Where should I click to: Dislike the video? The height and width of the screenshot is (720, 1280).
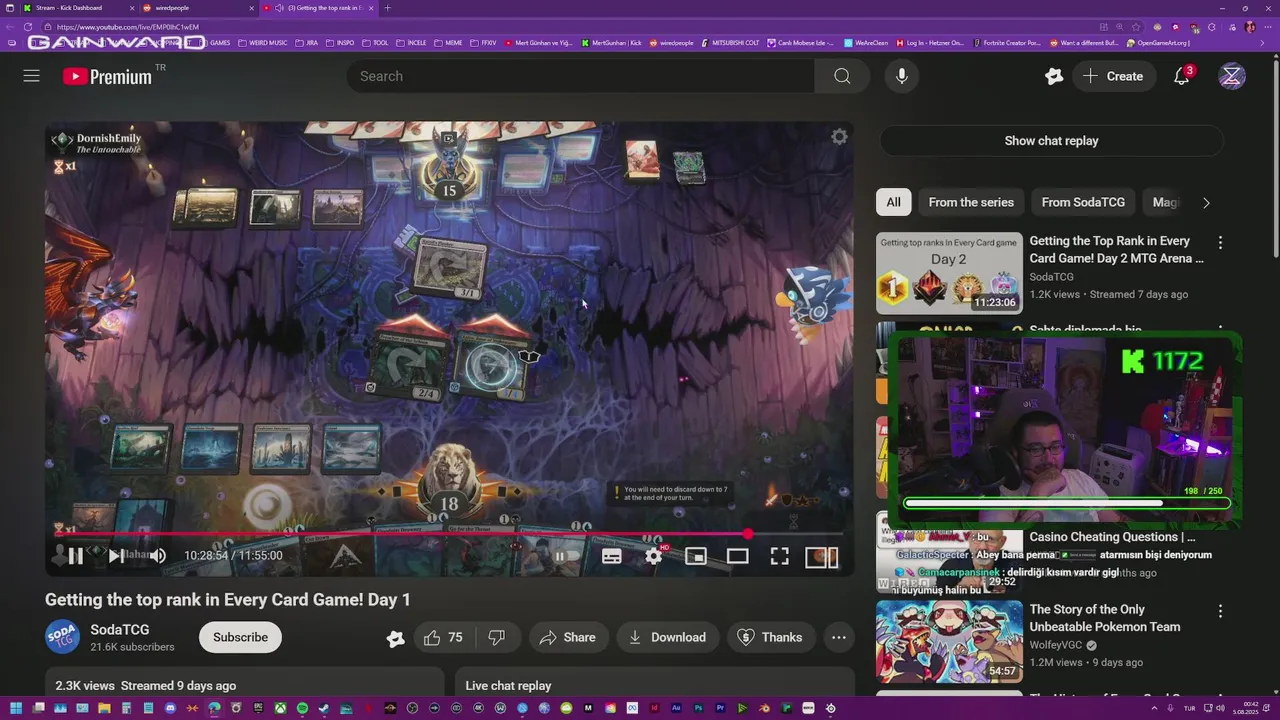496,637
